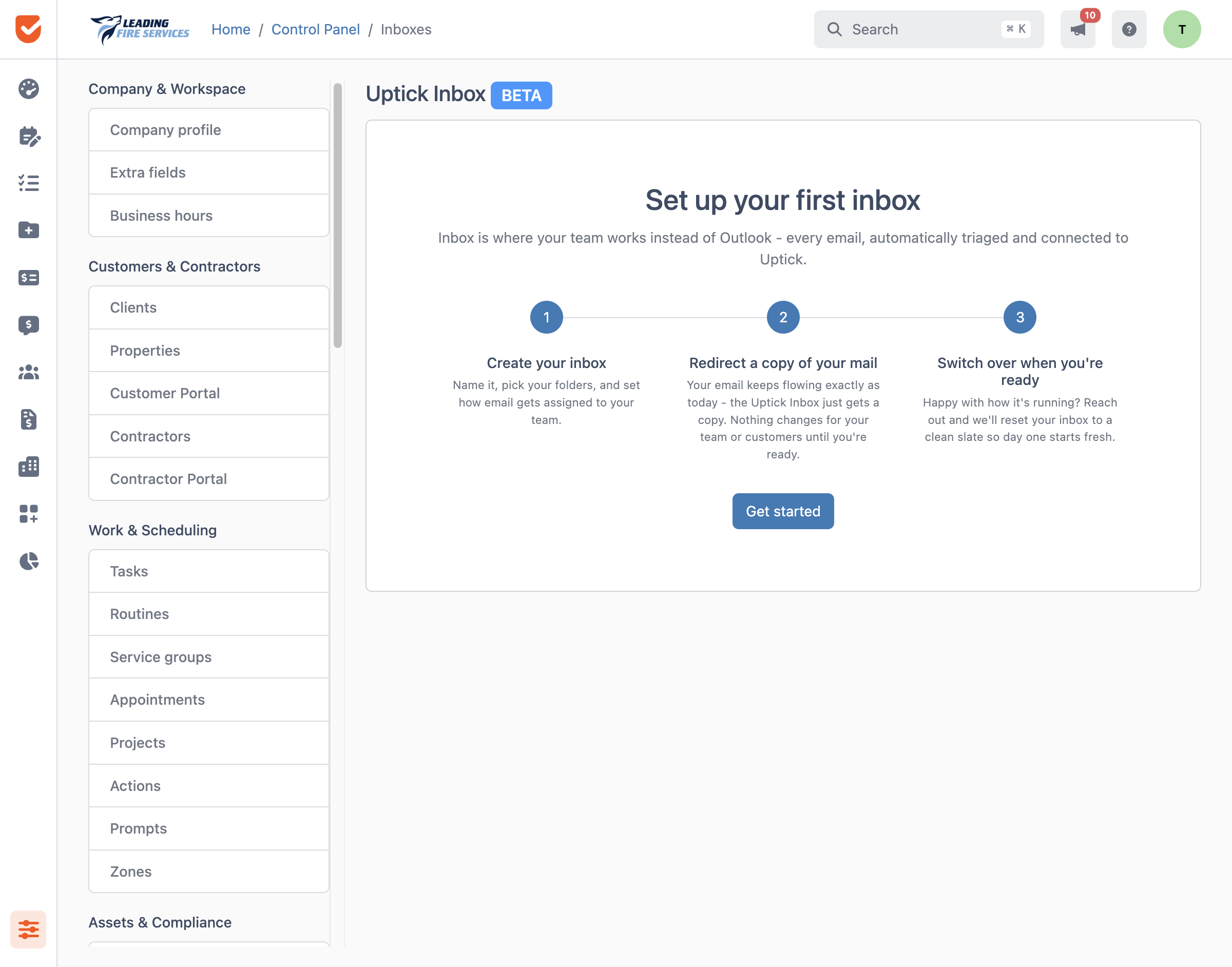Viewport: 1232px width, 967px height.
Task: Click the Uptick orange shield logo
Action: coord(28,29)
